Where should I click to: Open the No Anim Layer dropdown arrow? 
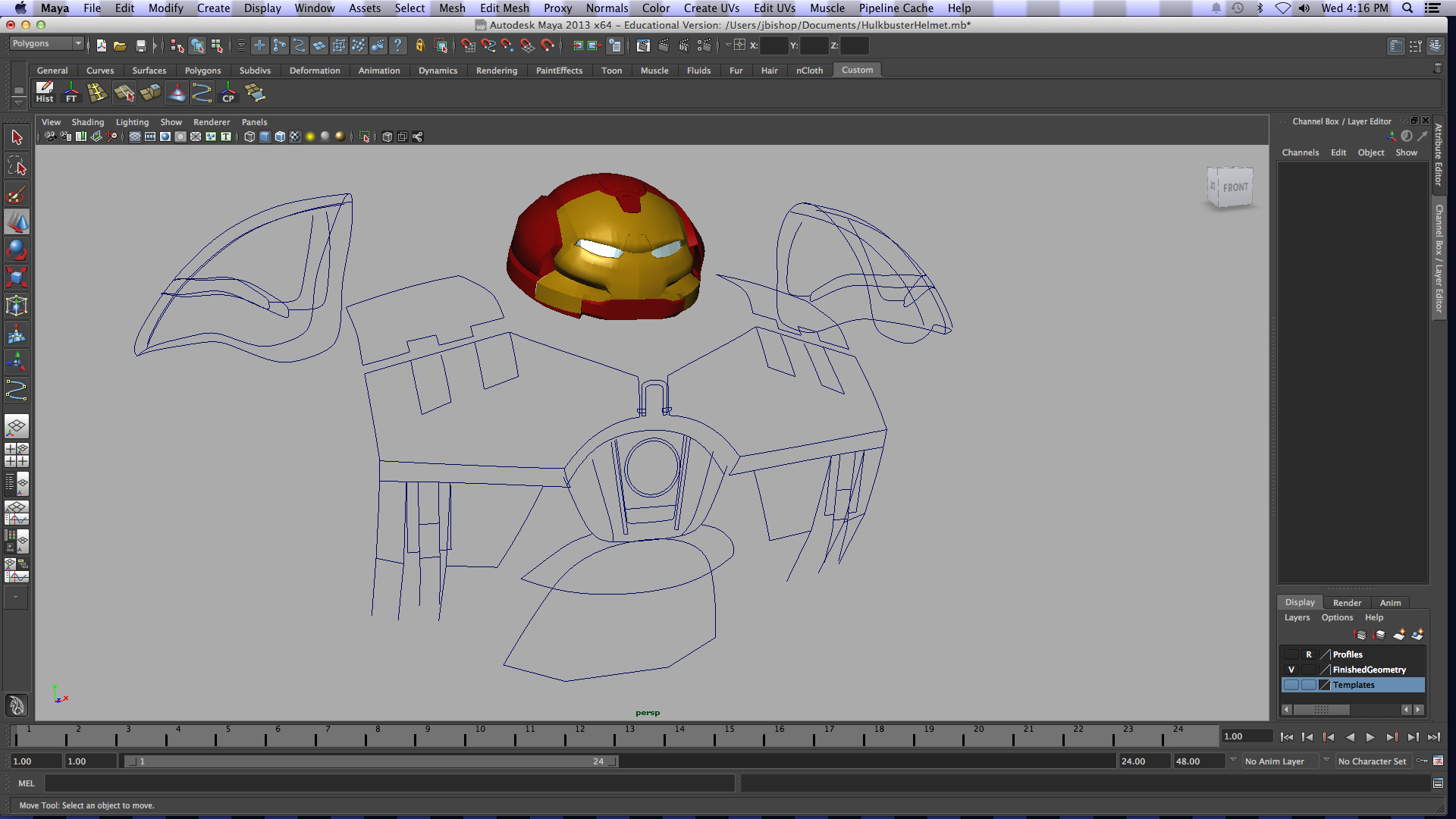pyautogui.click(x=1233, y=760)
